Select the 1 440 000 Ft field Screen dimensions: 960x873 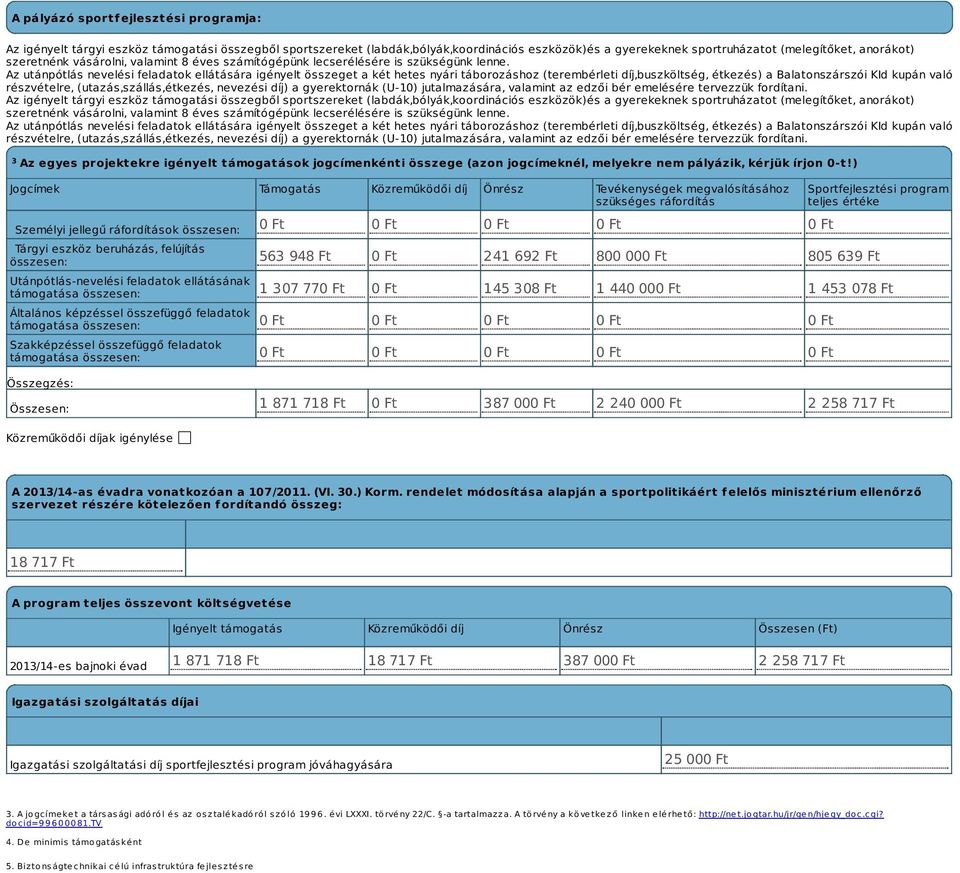(698, 288)
